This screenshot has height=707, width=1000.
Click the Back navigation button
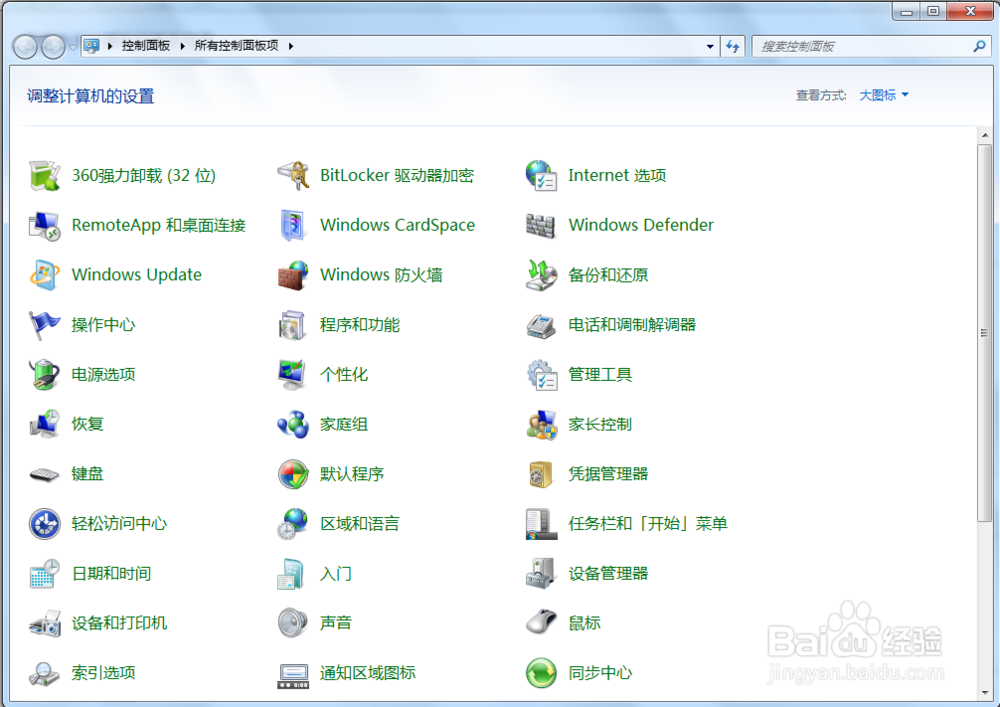pyautogui.click(x=26, y=47)
